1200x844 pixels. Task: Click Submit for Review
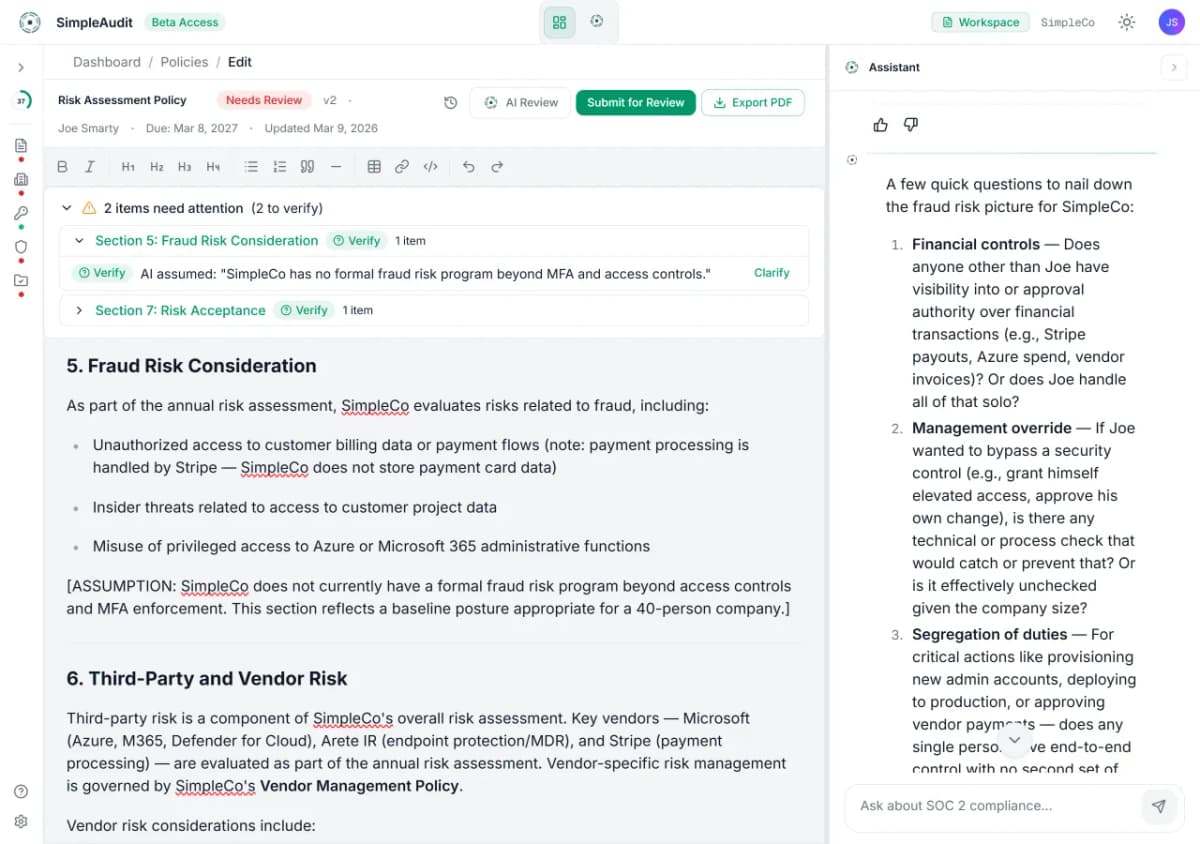[635, 102]
